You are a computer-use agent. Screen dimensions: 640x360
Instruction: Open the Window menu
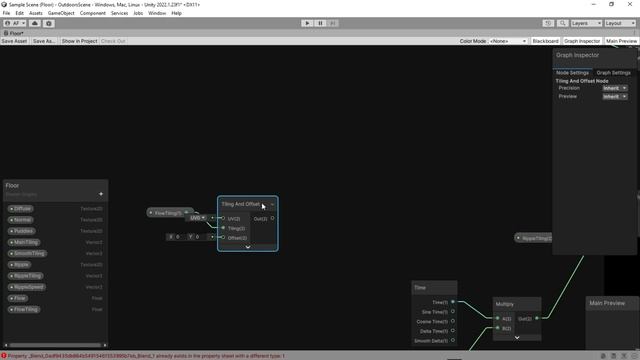tap(157, 13)
